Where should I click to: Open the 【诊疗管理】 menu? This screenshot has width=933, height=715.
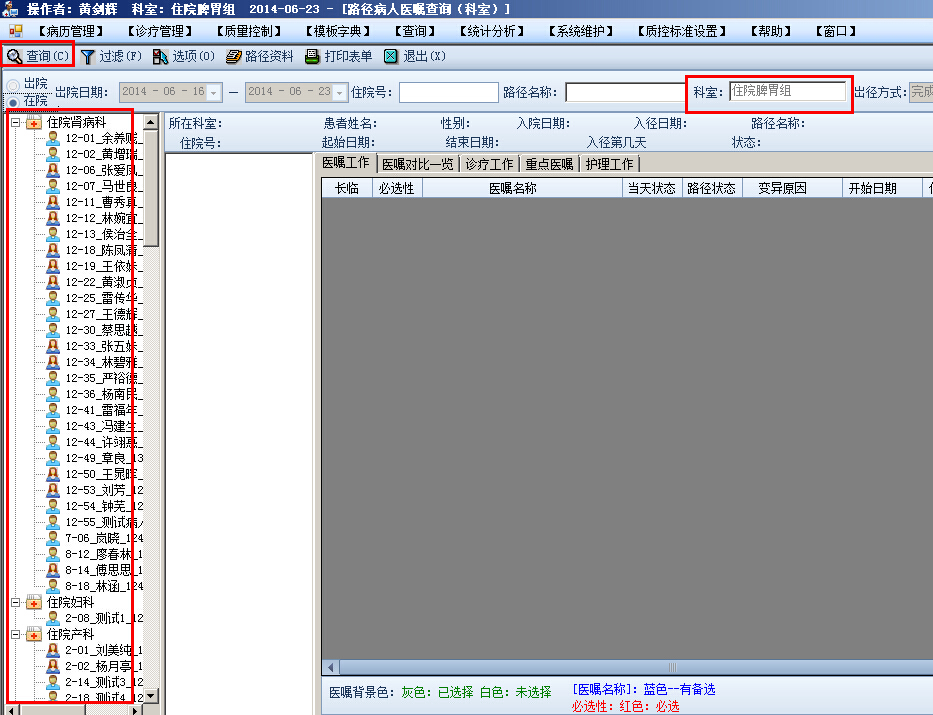(x=160, y=31)
